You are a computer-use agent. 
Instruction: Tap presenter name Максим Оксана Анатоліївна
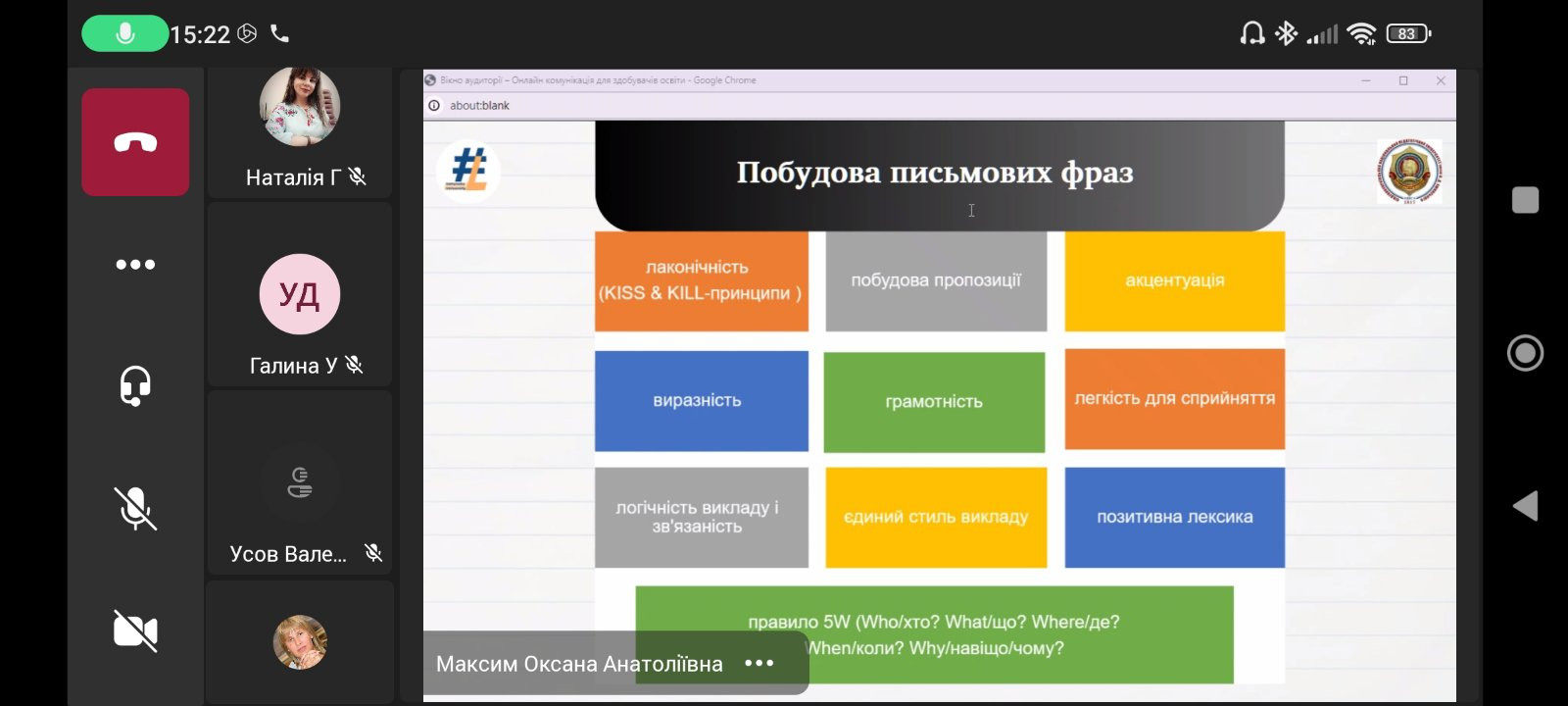tap(579, 664)
